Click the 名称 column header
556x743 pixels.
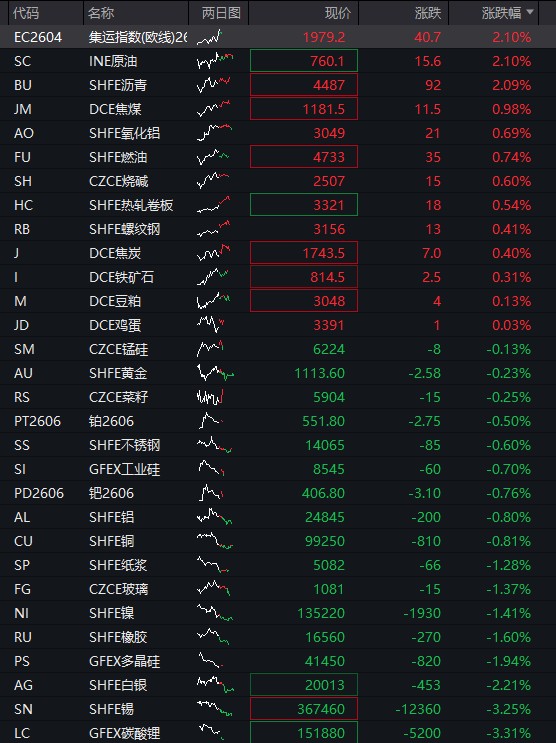pos(101,13)
